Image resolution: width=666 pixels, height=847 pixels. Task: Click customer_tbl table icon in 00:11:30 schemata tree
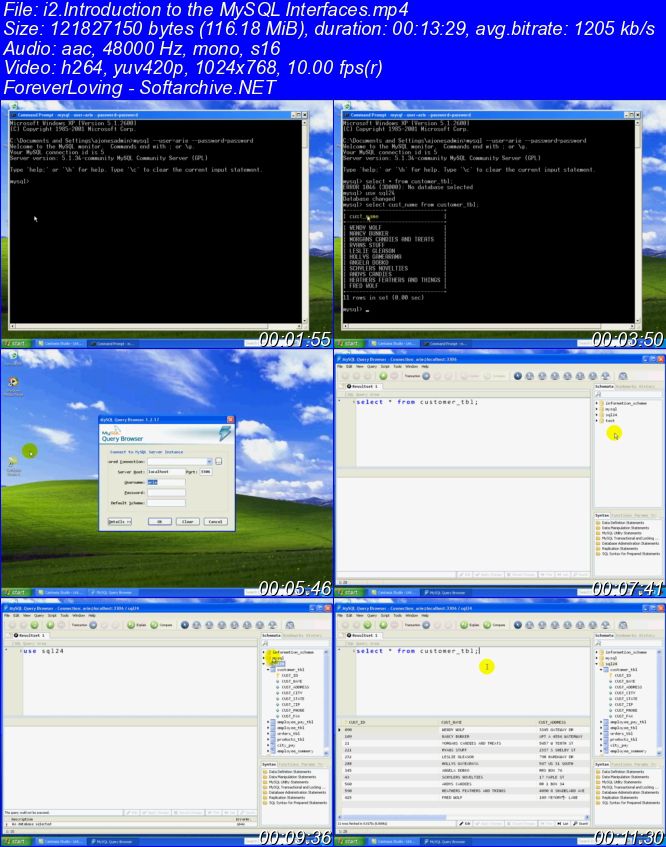point(606,670)
